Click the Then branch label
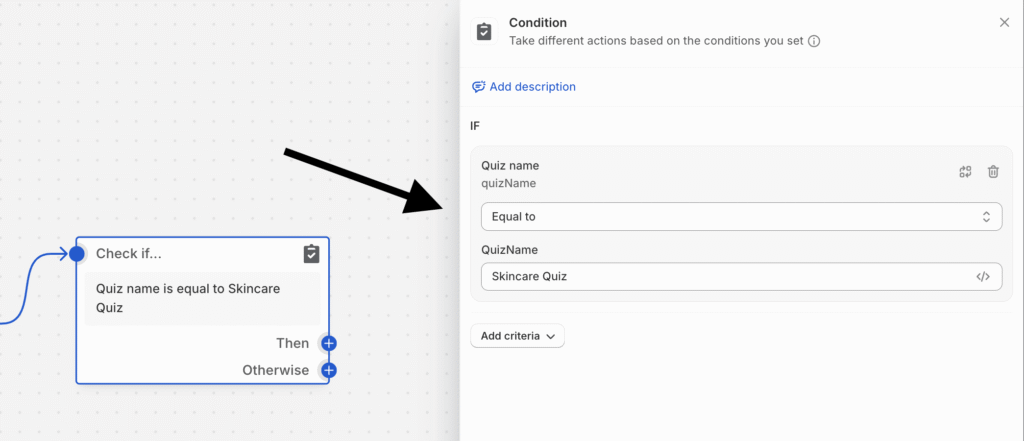 tap(293, 343)
